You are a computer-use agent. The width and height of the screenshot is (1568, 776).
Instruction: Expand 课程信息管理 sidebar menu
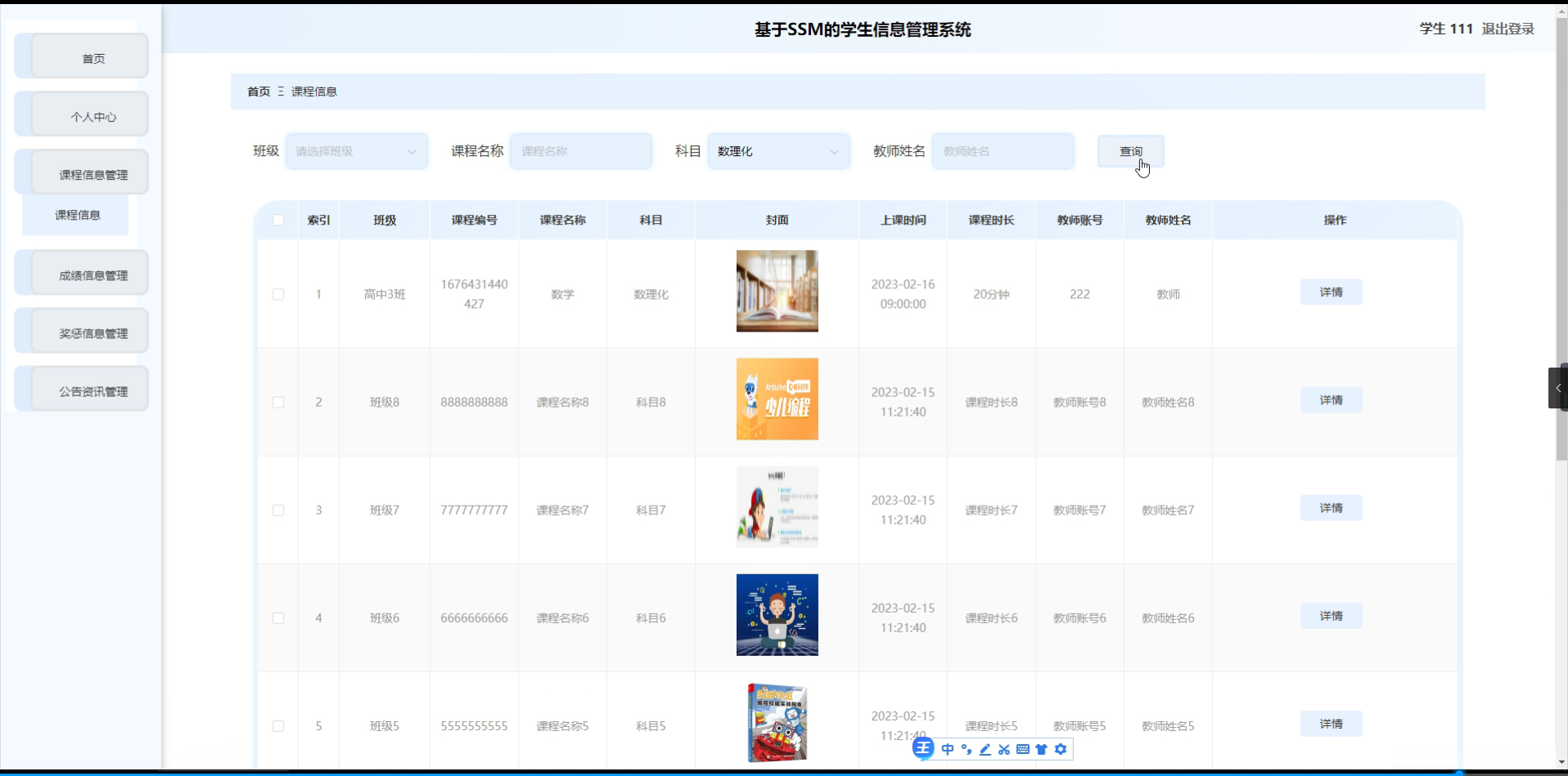tap(82, 172)
